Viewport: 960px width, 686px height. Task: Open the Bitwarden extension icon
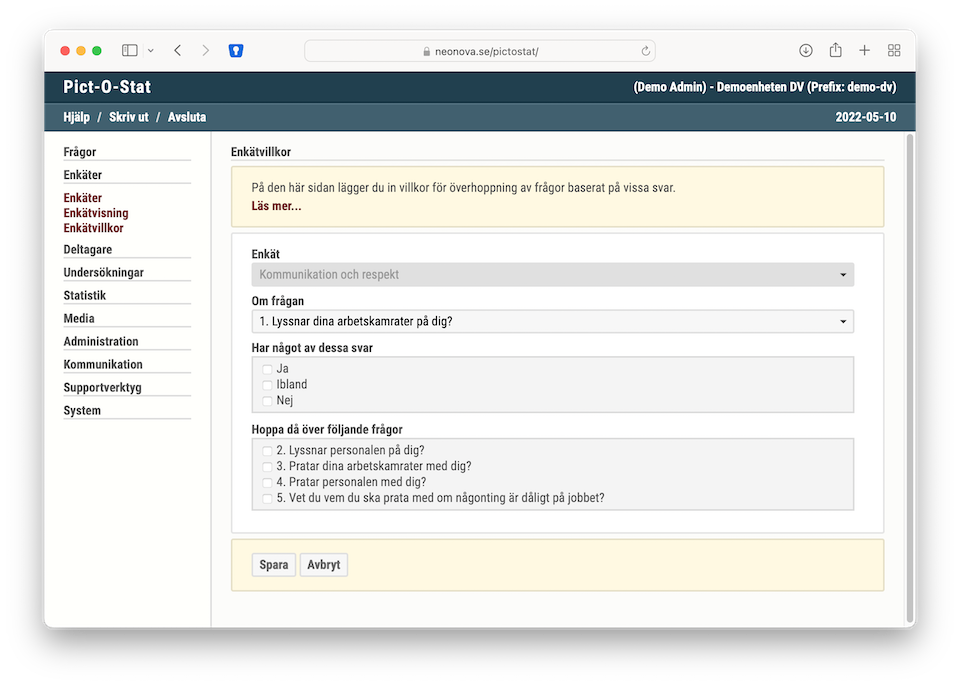236,50
